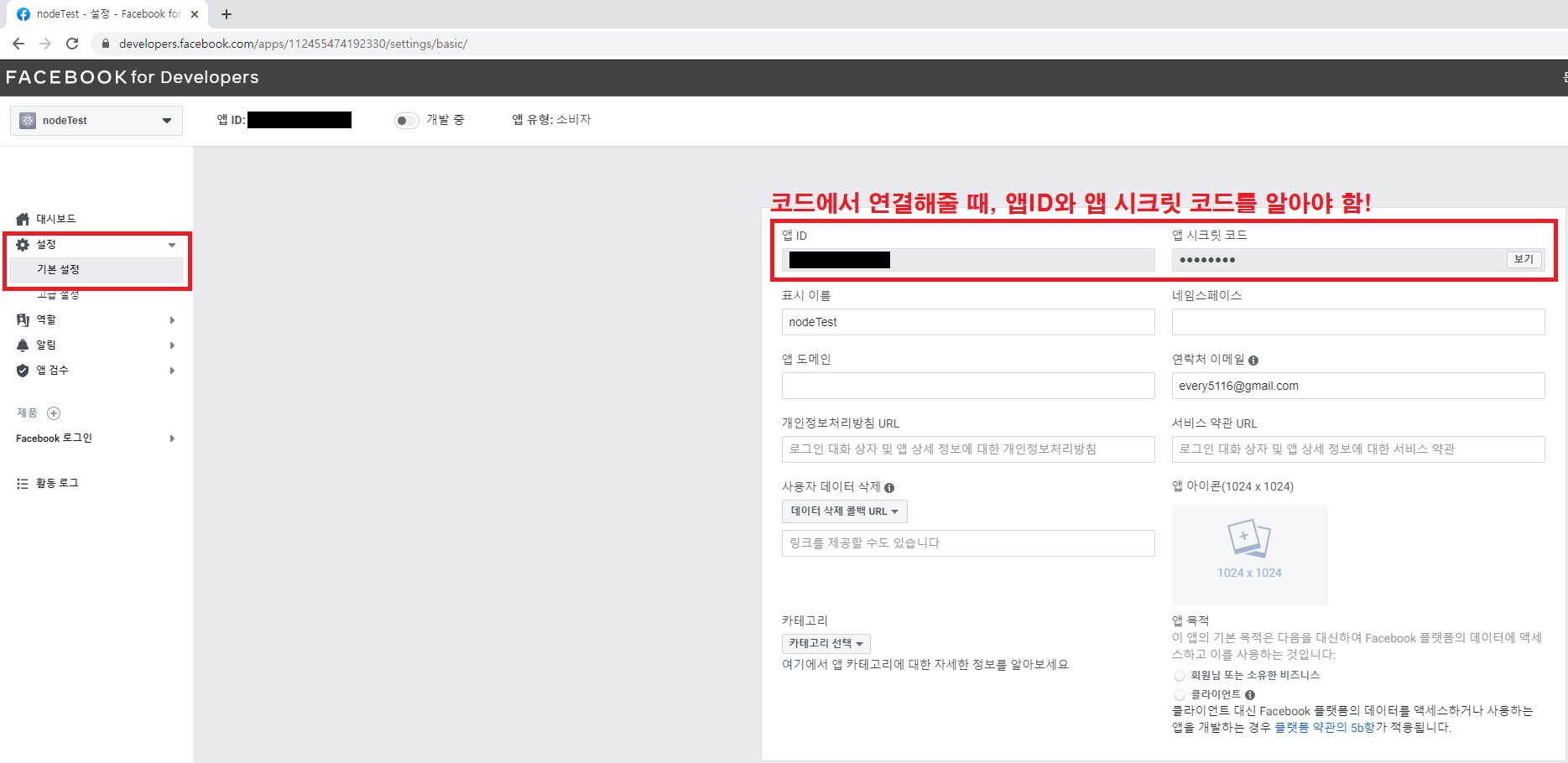Viewport: 1568px width, 763px height.
Task: Click the browser address bar URL
Action: click(x=293, y=44)
